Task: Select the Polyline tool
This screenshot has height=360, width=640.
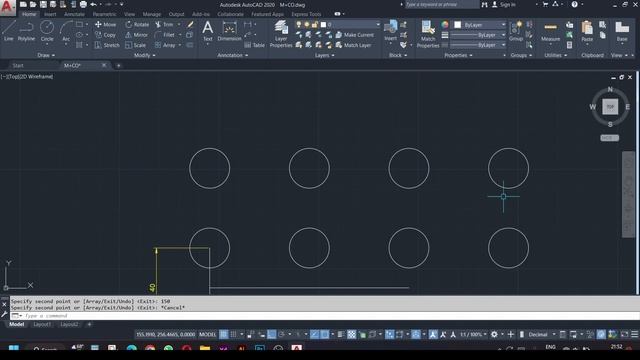Action: (x=26, y=31)
